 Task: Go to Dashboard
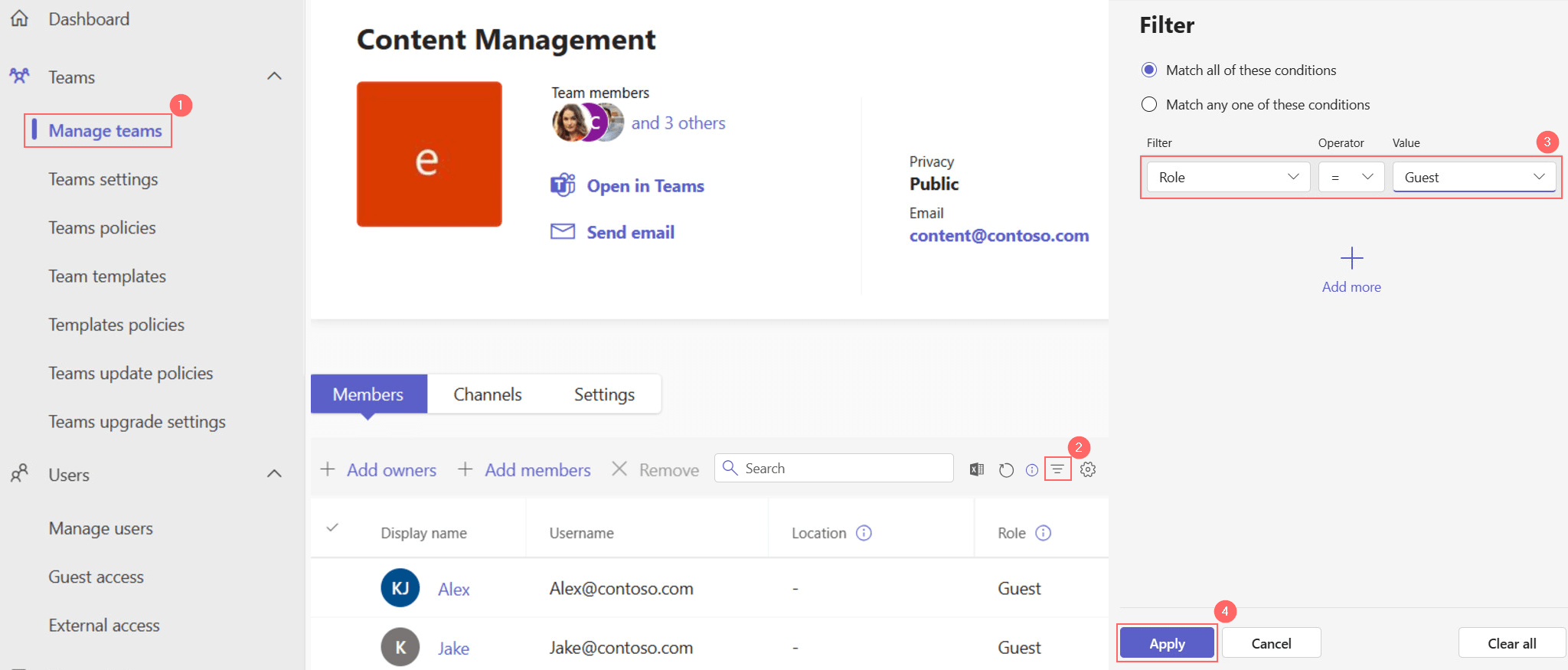point(89,19)
